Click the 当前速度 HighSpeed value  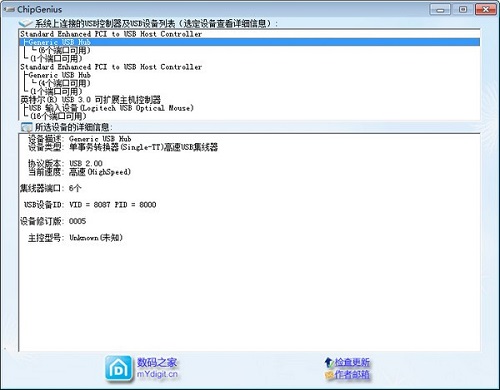tap(100, 172)
